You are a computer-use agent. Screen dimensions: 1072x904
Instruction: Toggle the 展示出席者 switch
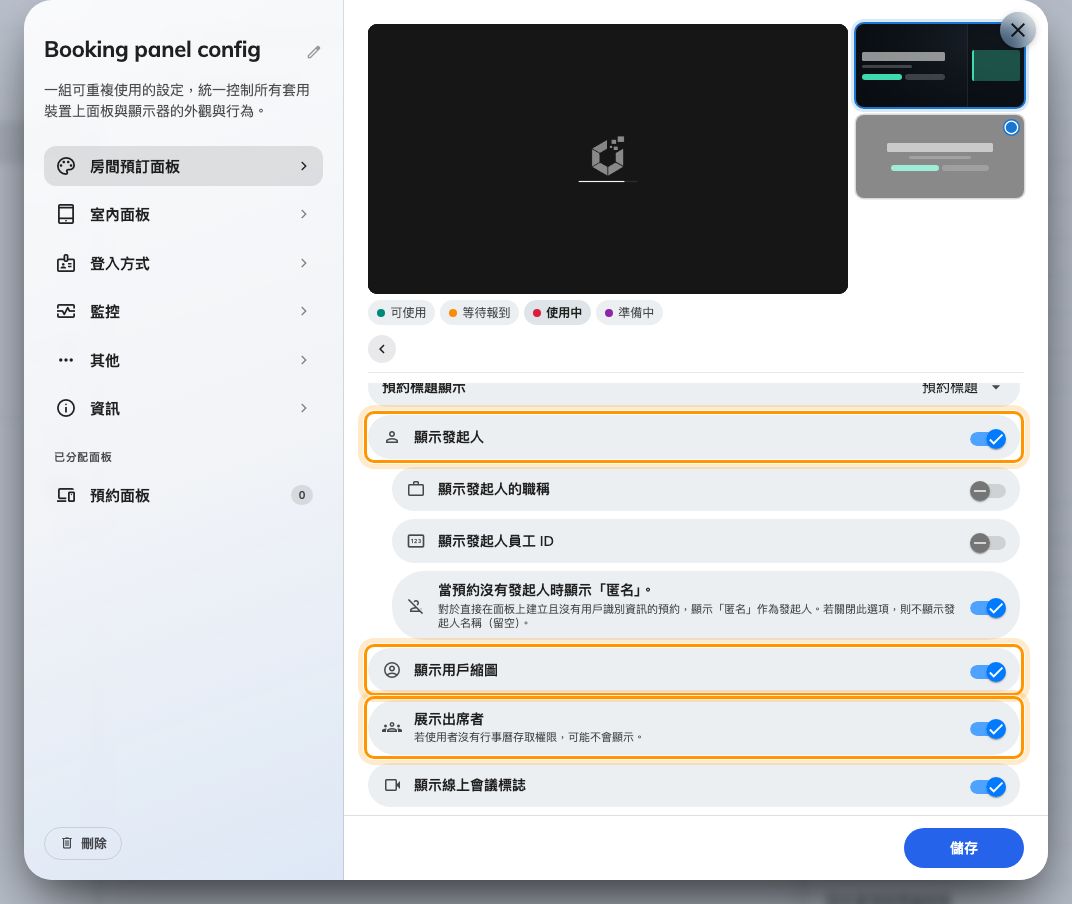click(x=988, y=729)
